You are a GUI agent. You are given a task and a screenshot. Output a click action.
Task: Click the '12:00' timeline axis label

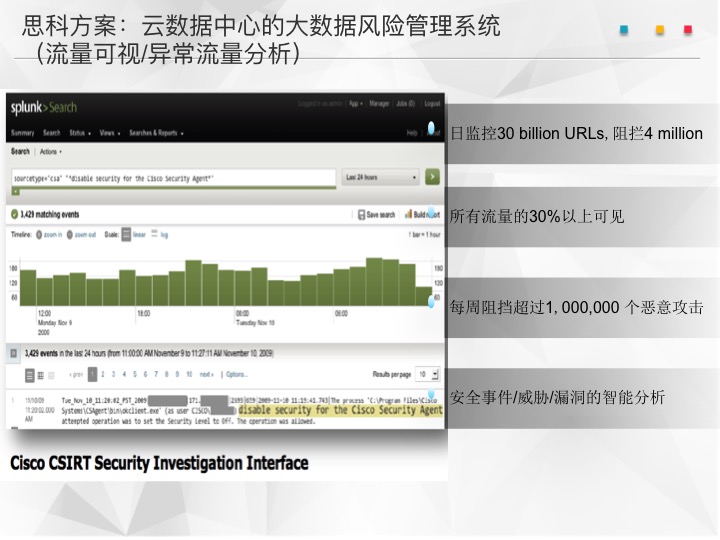click(44, 314)
